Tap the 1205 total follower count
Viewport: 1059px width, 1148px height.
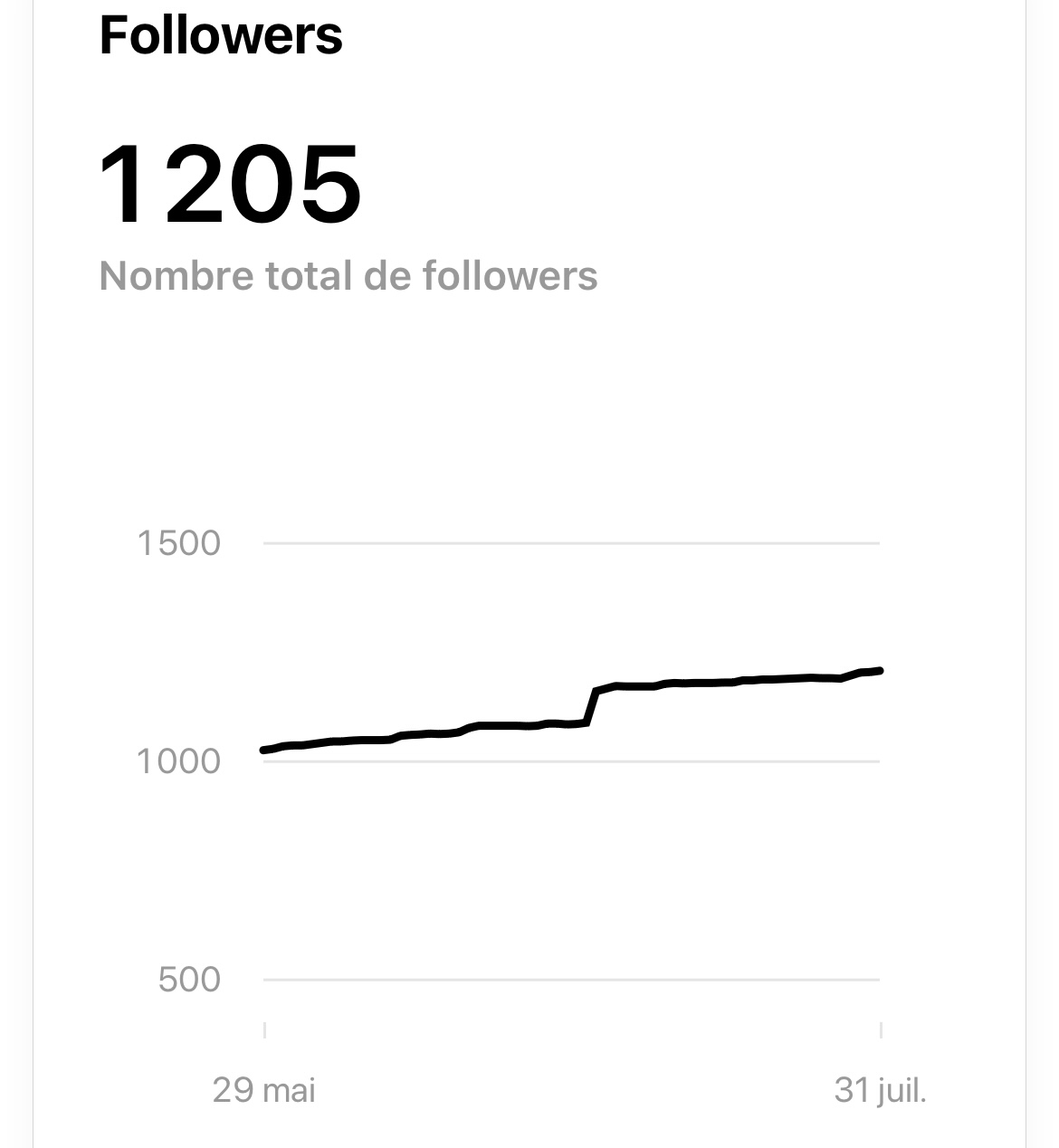[230, 186]
